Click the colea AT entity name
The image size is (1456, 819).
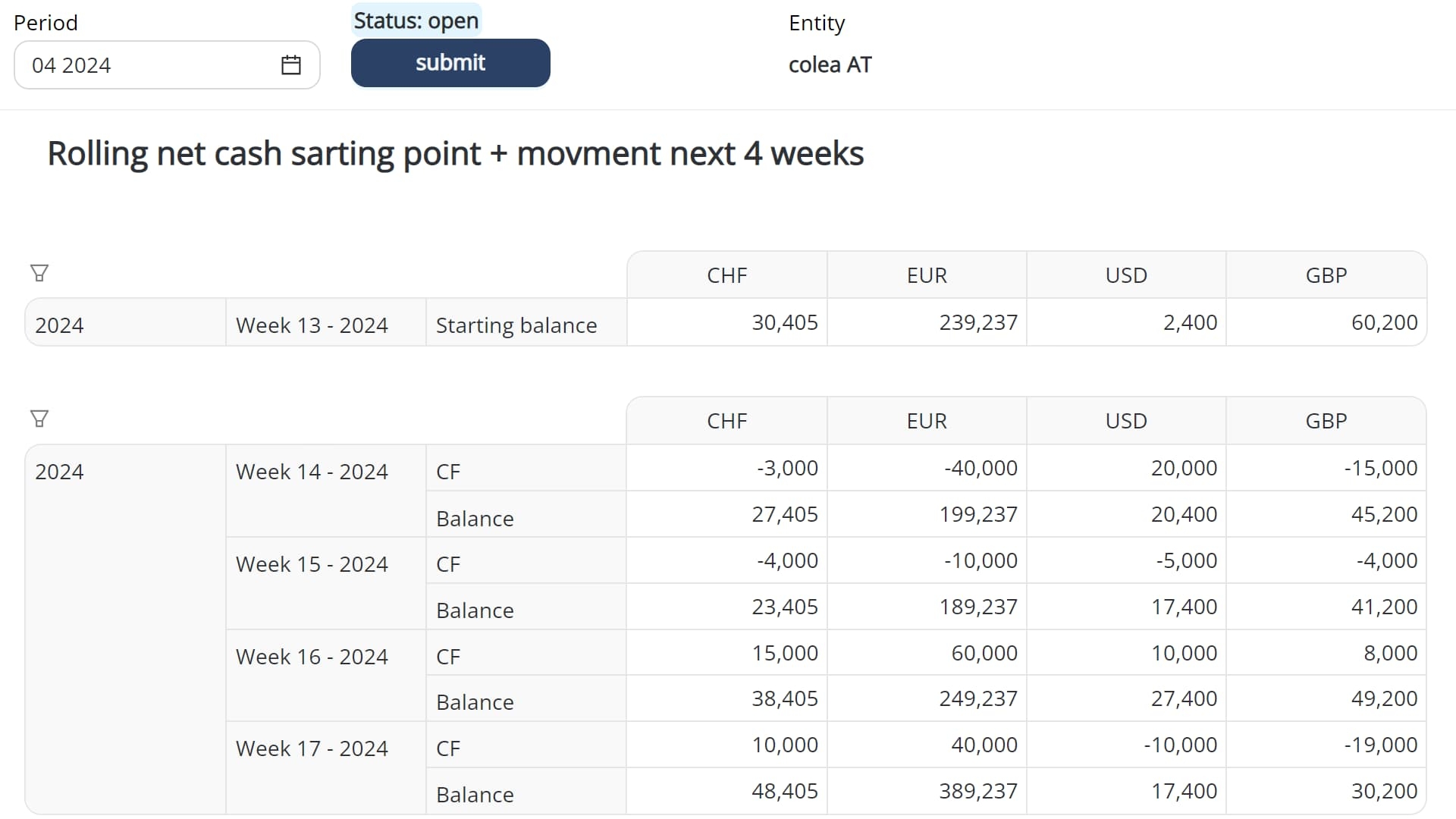click(x=830, y=65)
